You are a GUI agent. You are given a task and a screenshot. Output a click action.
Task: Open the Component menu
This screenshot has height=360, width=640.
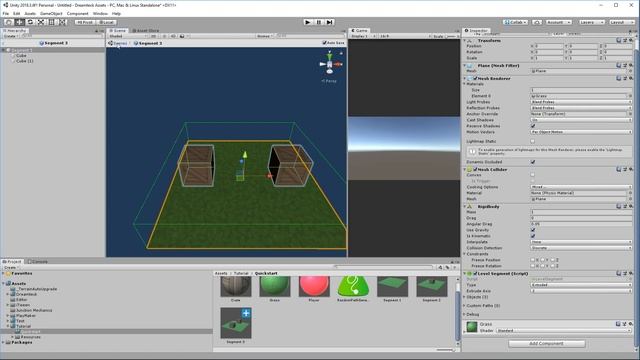pos(78,13)
